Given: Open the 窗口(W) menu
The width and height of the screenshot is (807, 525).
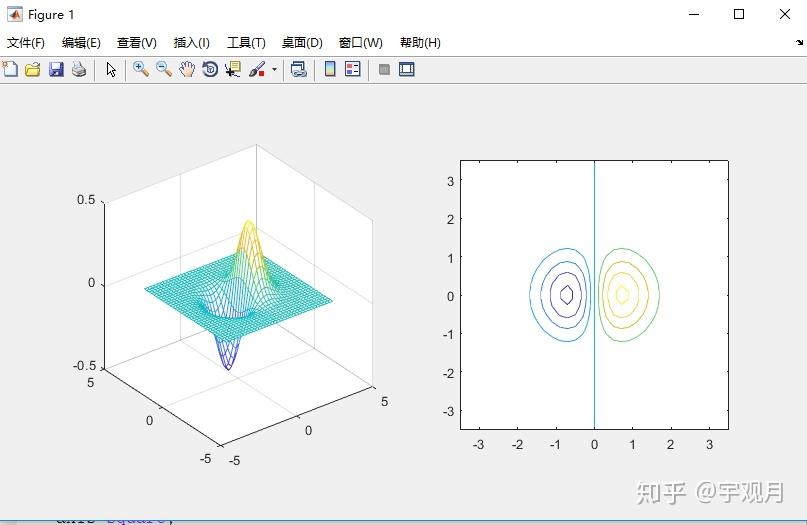Looking at the screenshot, I should pos(361,43).
